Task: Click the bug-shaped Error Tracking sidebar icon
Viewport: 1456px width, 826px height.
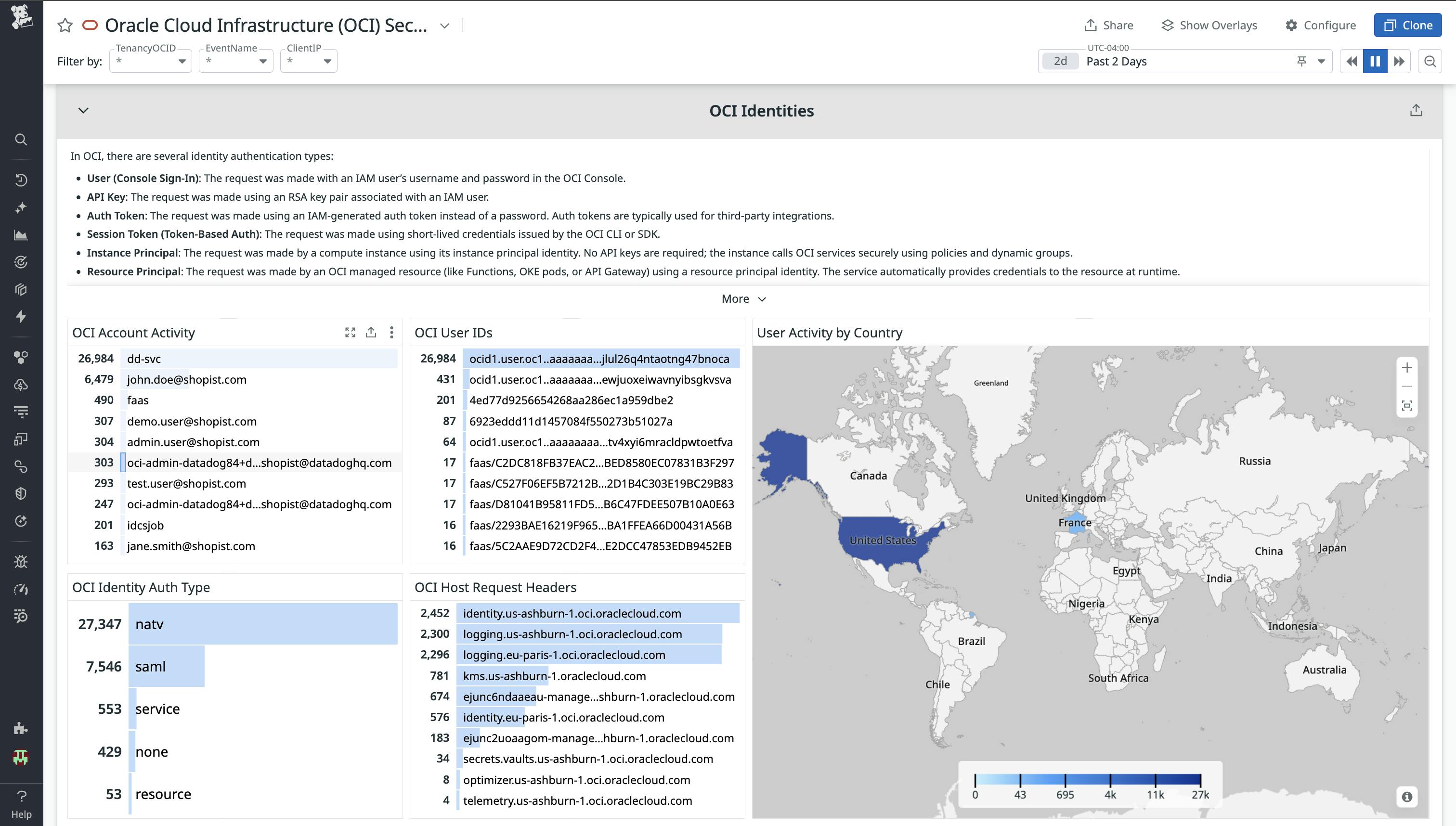Action: point(21,562)
